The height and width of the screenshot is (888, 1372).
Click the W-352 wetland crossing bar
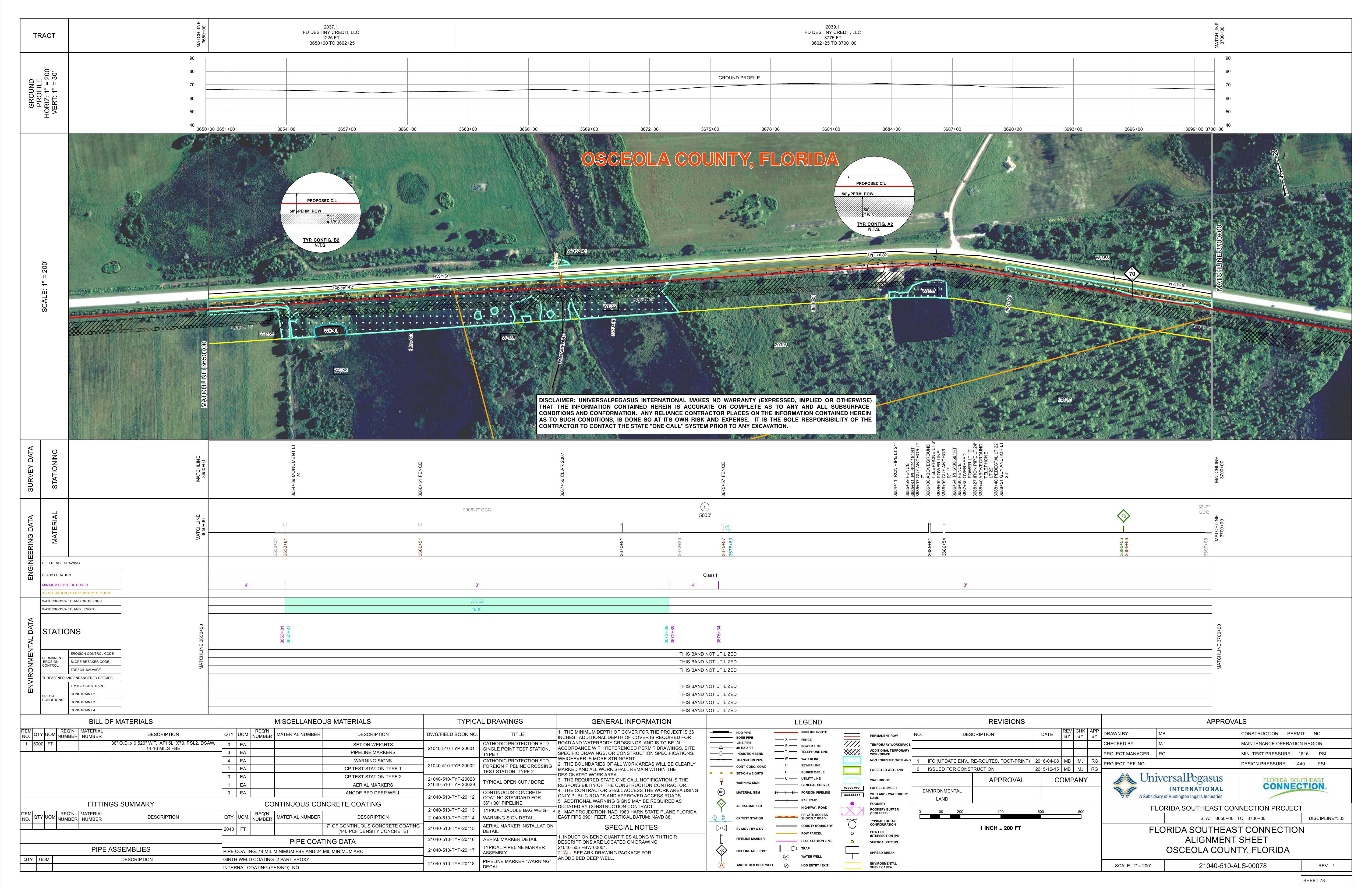coord(477,602)
